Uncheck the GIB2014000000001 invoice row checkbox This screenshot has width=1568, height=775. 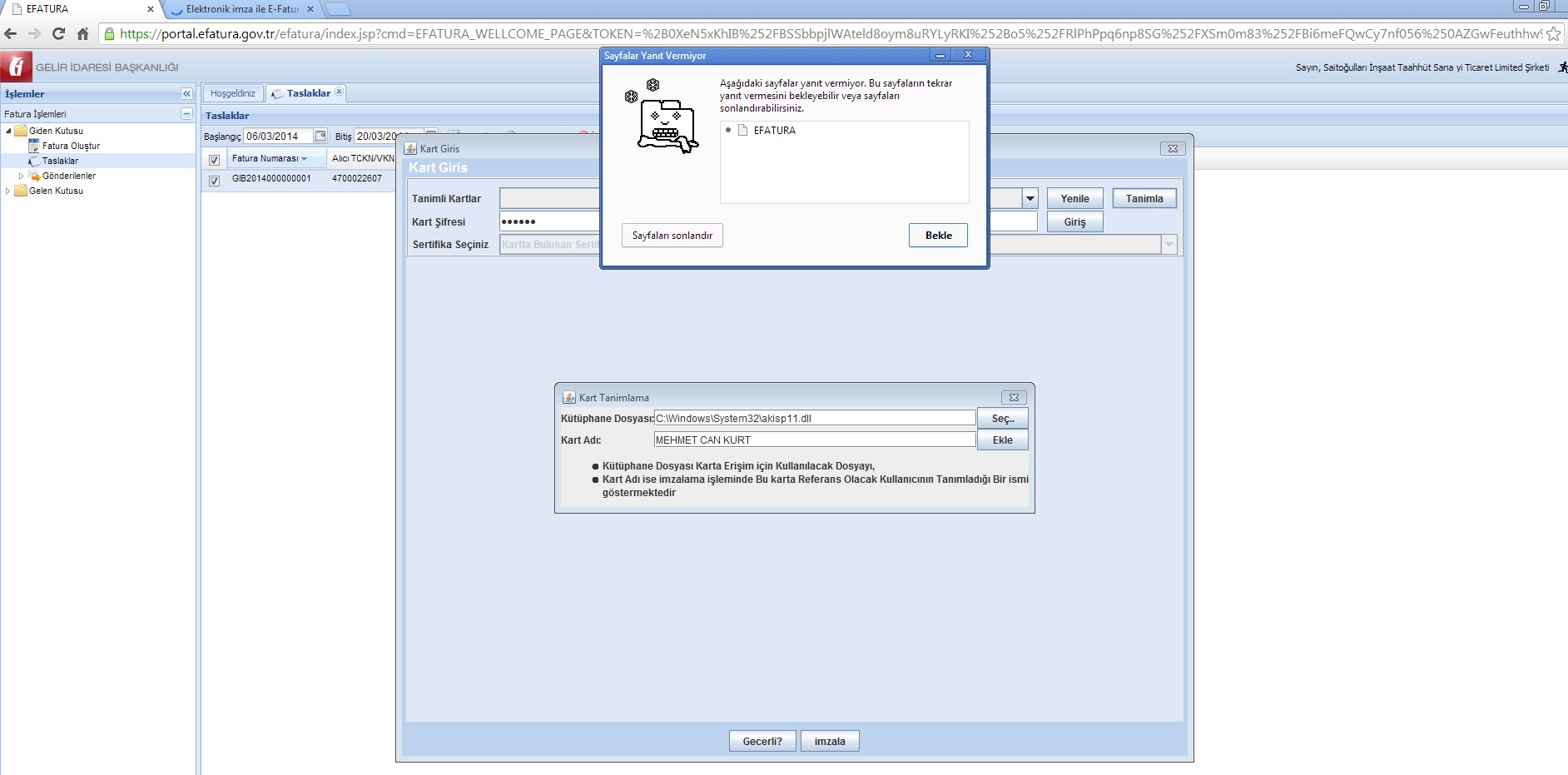pos(214,180)
